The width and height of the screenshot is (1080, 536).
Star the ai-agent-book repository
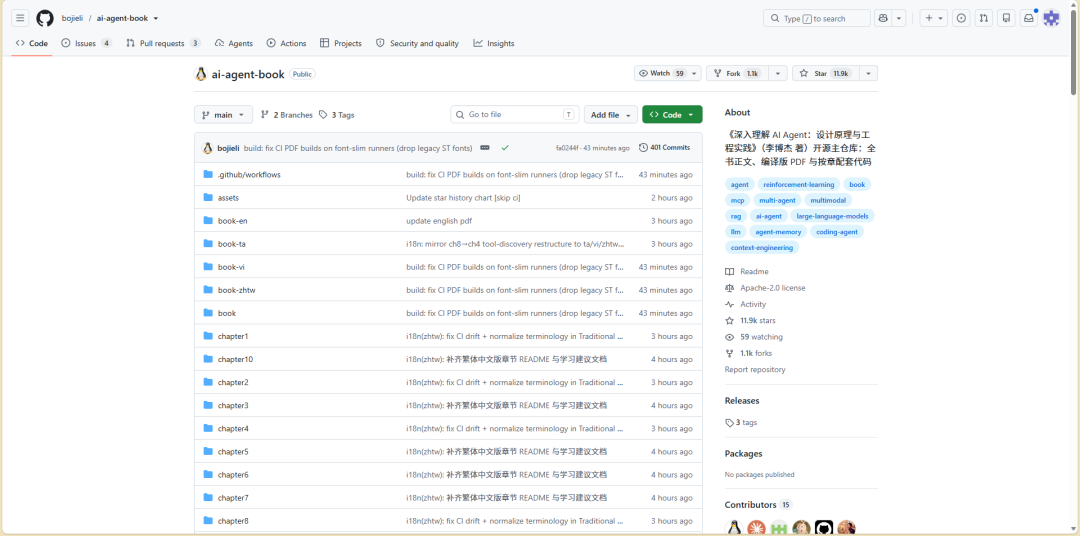(x=824, y=73)
